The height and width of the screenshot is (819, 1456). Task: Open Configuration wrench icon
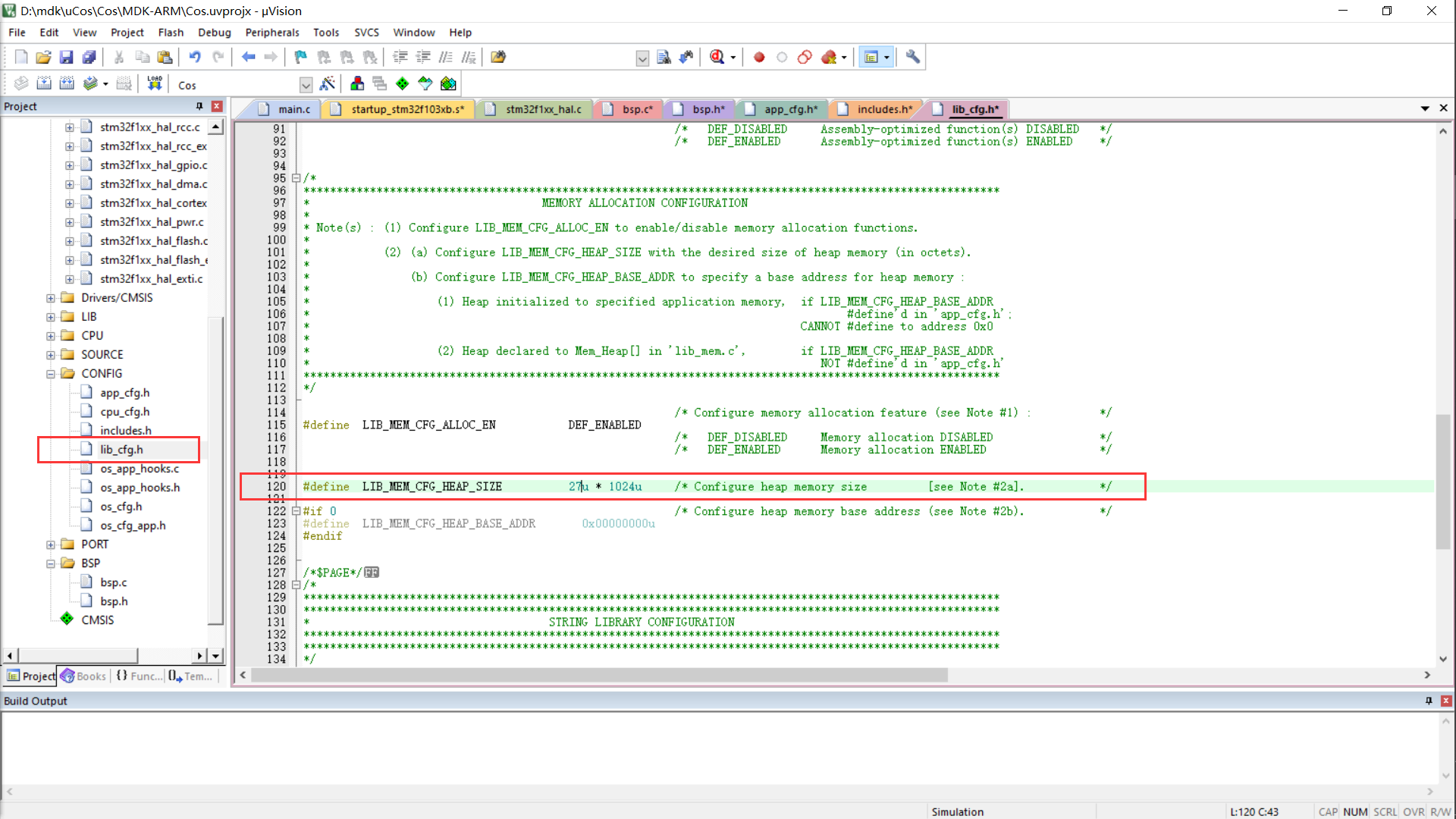click(913, 57)
